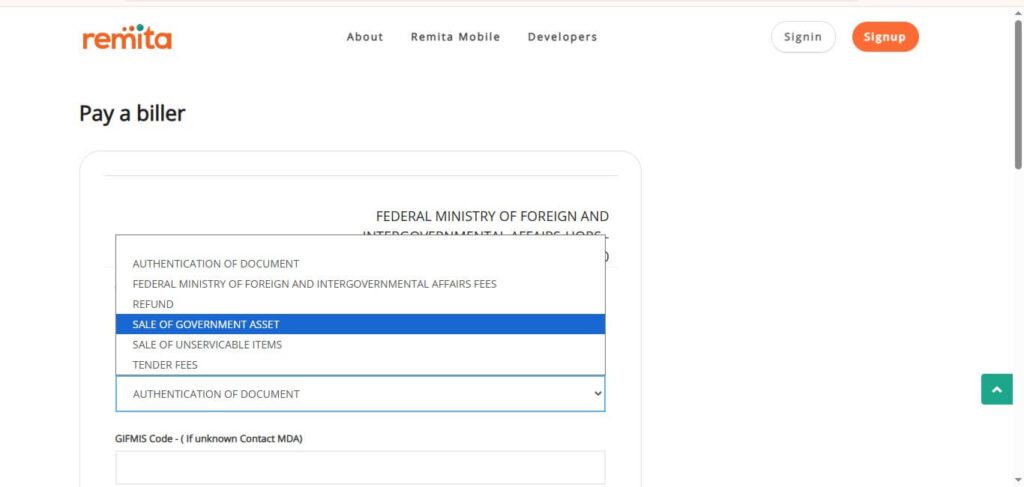The width and height of the screenshot is (1024, 487).
Task: Click the page vertical scrollbar thumb
Action: tap(1018, 95)
